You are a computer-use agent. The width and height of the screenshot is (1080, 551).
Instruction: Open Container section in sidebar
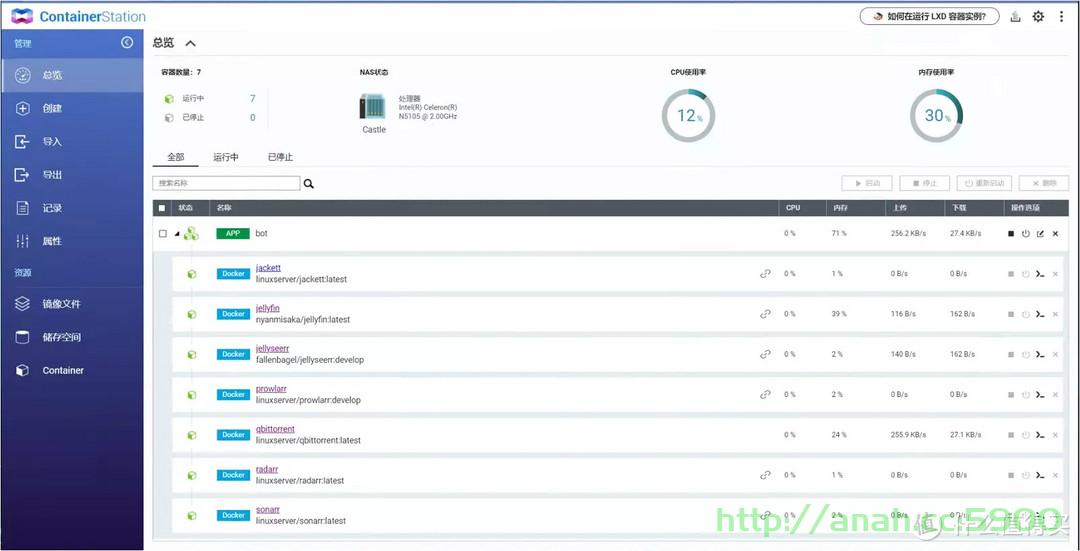[x=72, y=370]
